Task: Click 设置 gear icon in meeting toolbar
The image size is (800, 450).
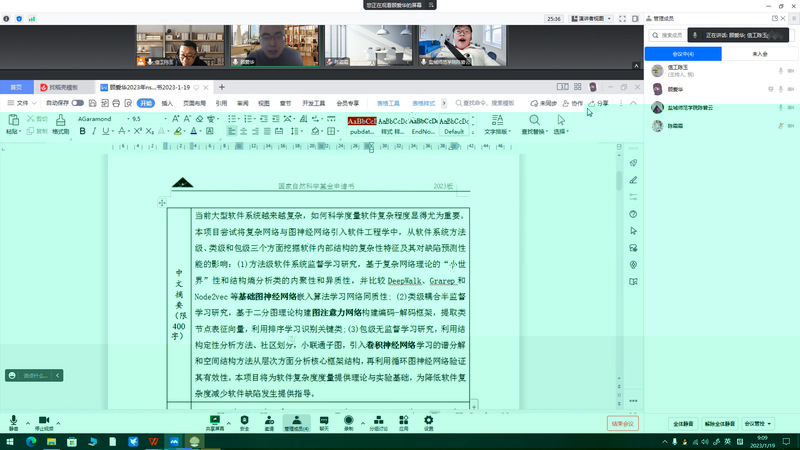Action: (428, 421)
